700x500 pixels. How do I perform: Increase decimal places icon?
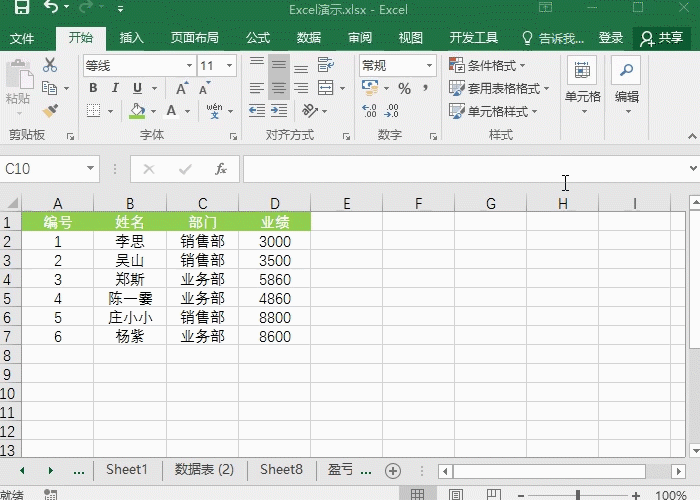tap(369, 111)
